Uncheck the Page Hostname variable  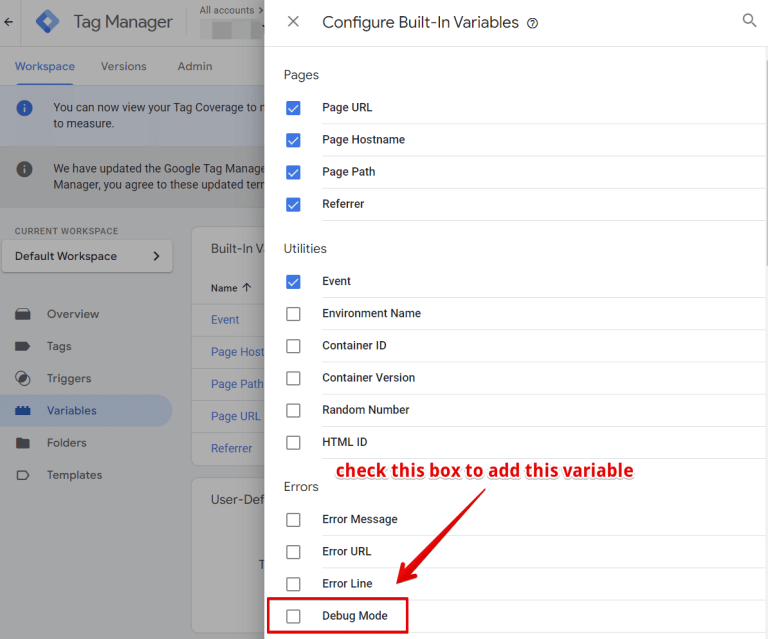click(x=293, y=140)
